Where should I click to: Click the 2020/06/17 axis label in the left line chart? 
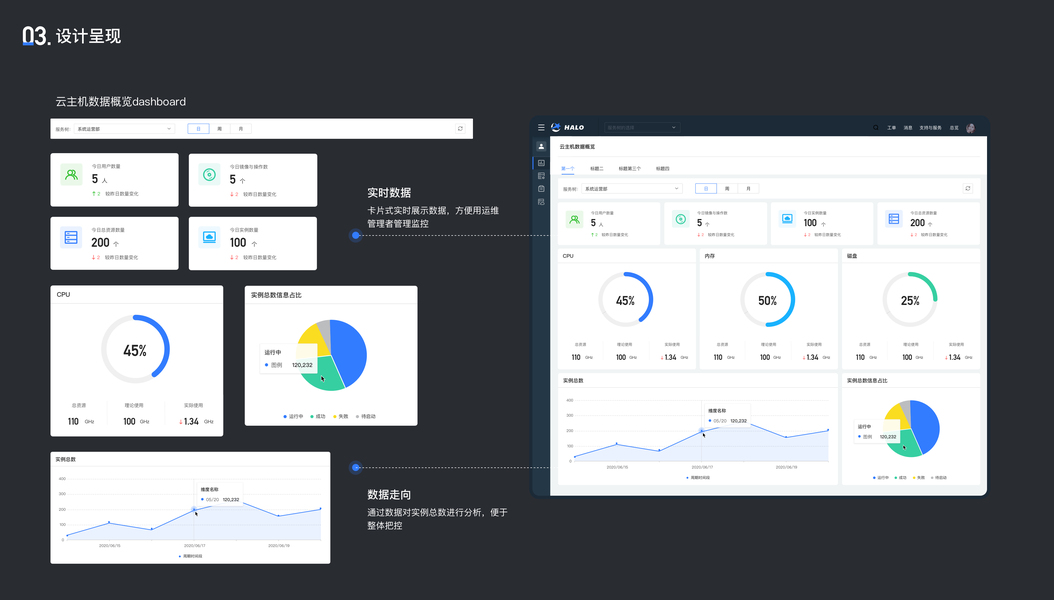tap(194, 546)
